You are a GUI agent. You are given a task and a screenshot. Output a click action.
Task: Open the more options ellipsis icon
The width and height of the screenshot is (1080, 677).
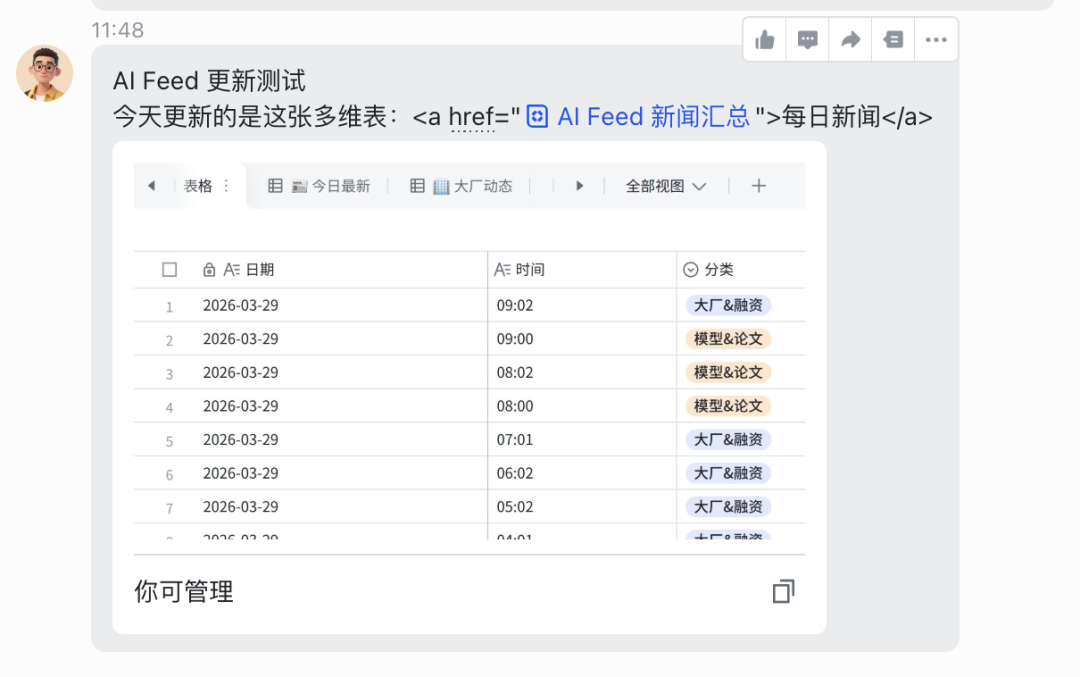[936, 40]
